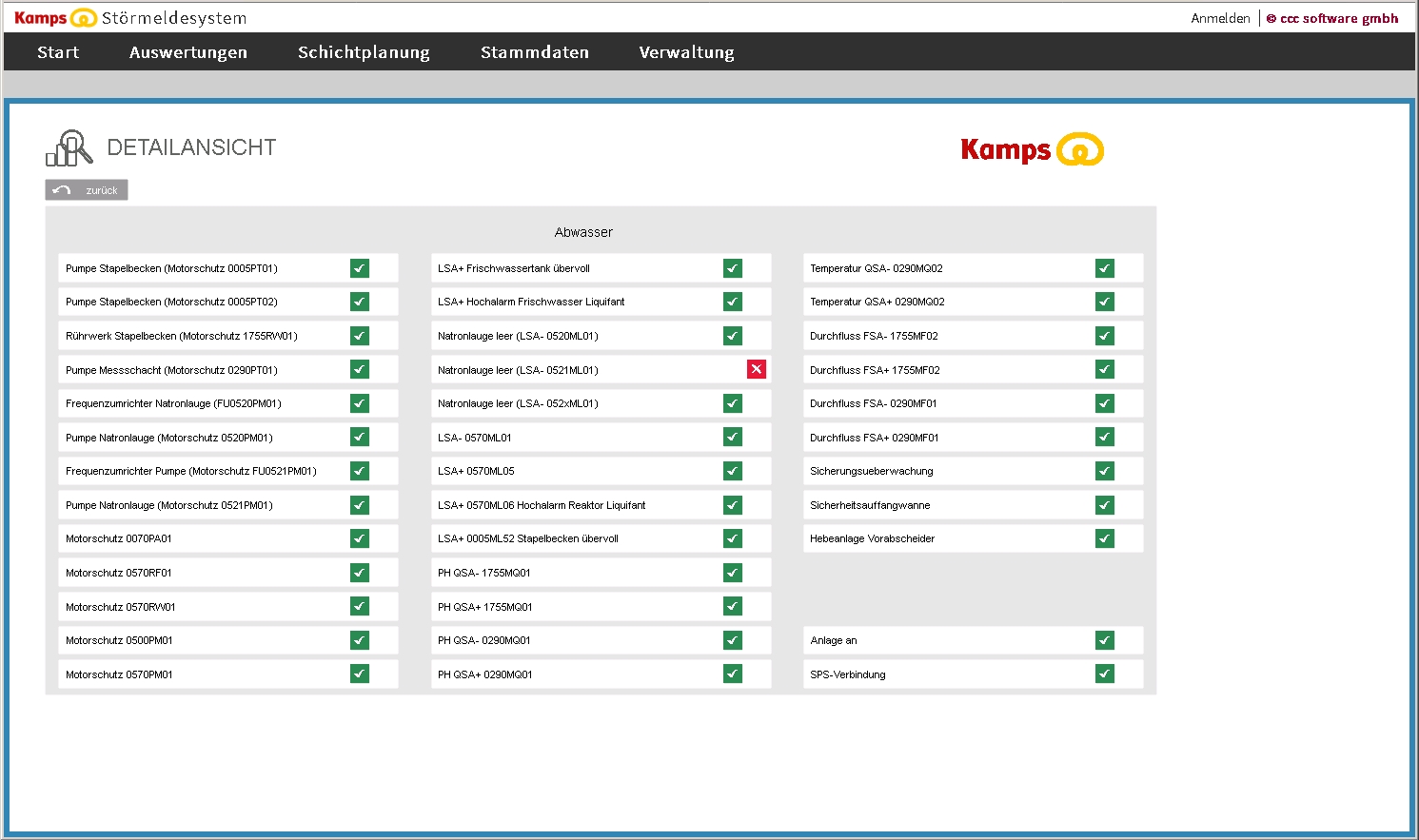
Task: Toggle the green check for Pumpe Stapelbecken 0005PT01
Action: 359,268
